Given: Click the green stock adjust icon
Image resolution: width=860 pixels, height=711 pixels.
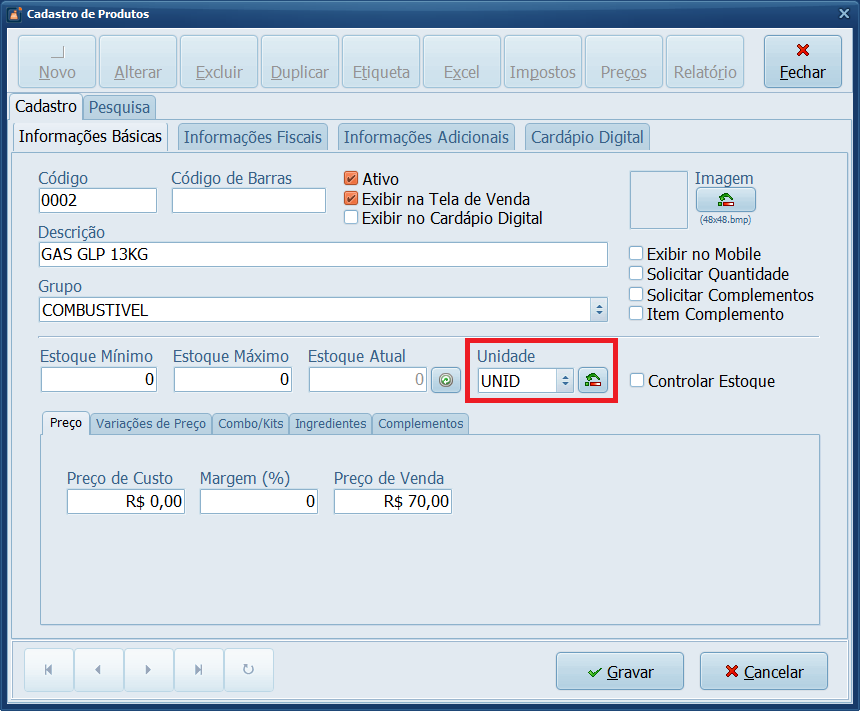Looking at the screenshot, I should coord(446,380).
